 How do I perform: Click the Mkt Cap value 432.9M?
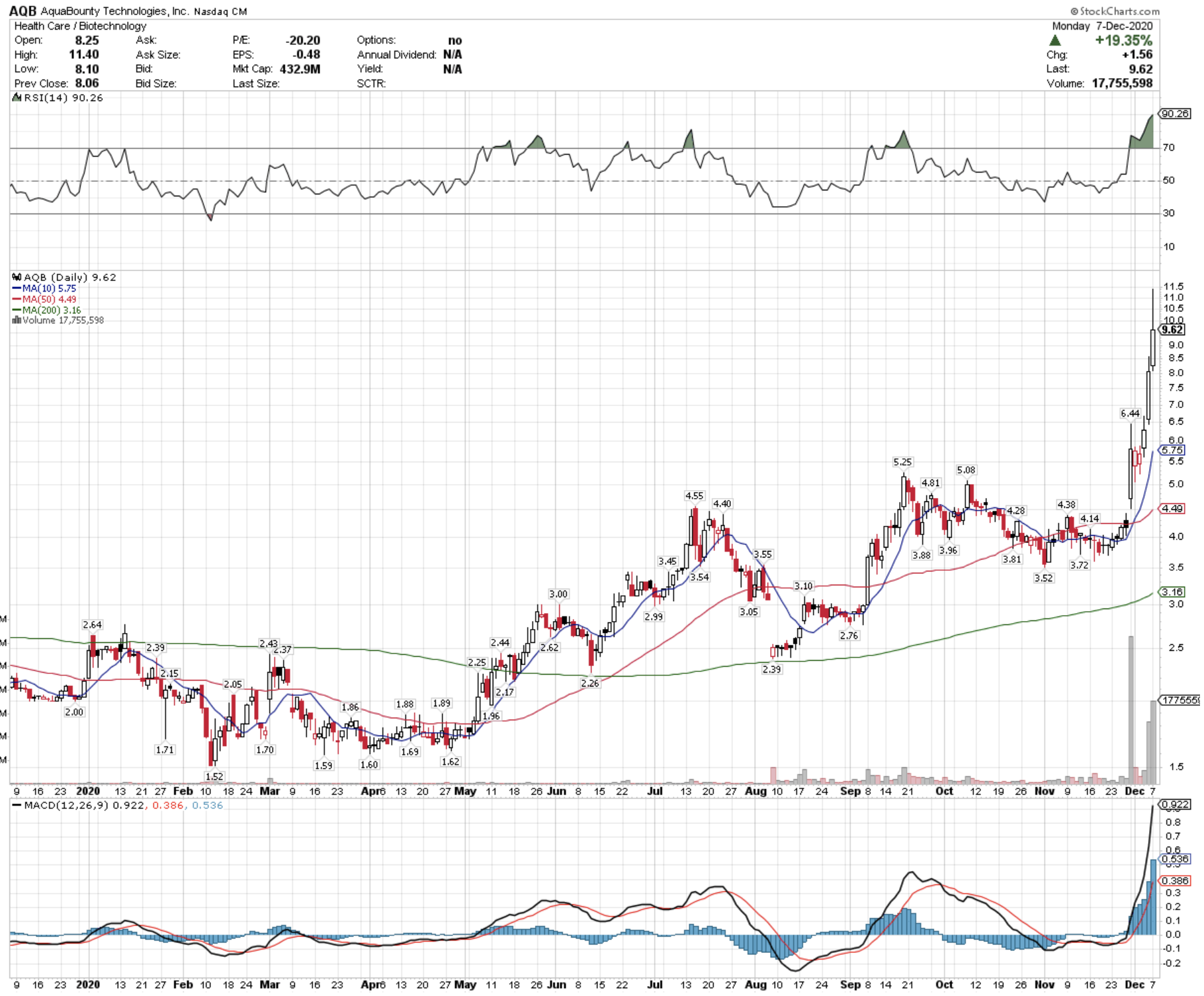300,69
